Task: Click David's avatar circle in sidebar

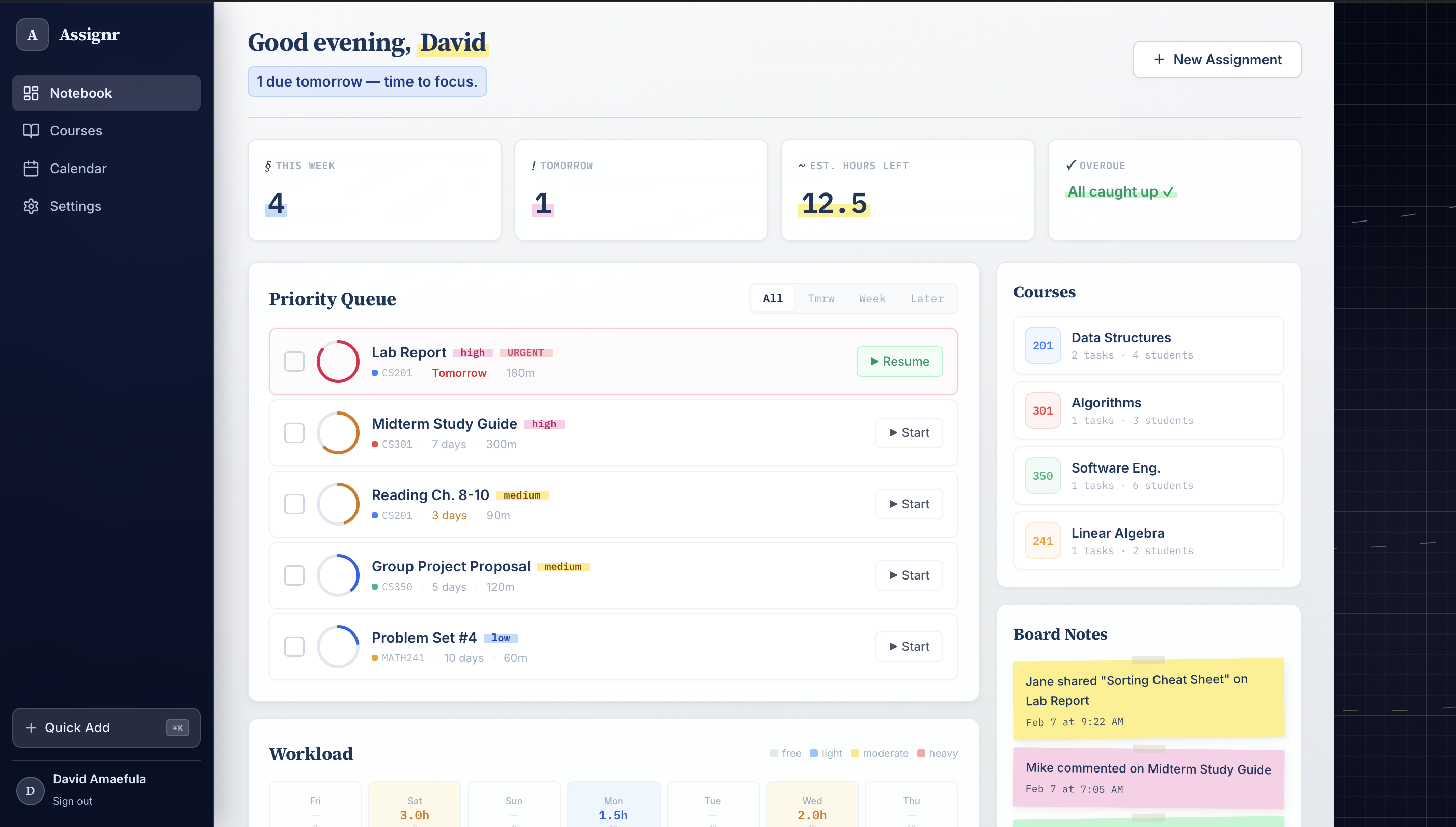Action: pos(30,791)
